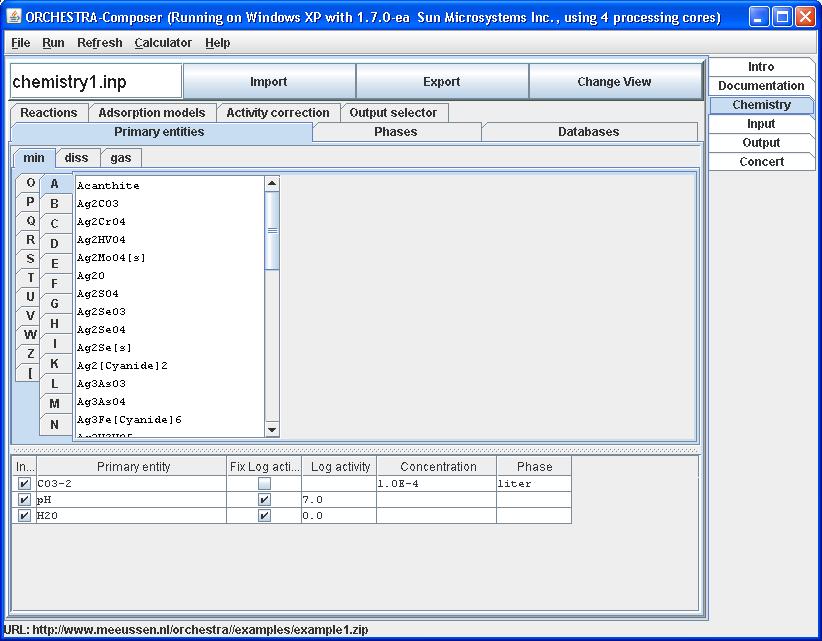822x641 pixels.
Task: Click the liter phase cell for CO3-2
Action: [534, 483]
